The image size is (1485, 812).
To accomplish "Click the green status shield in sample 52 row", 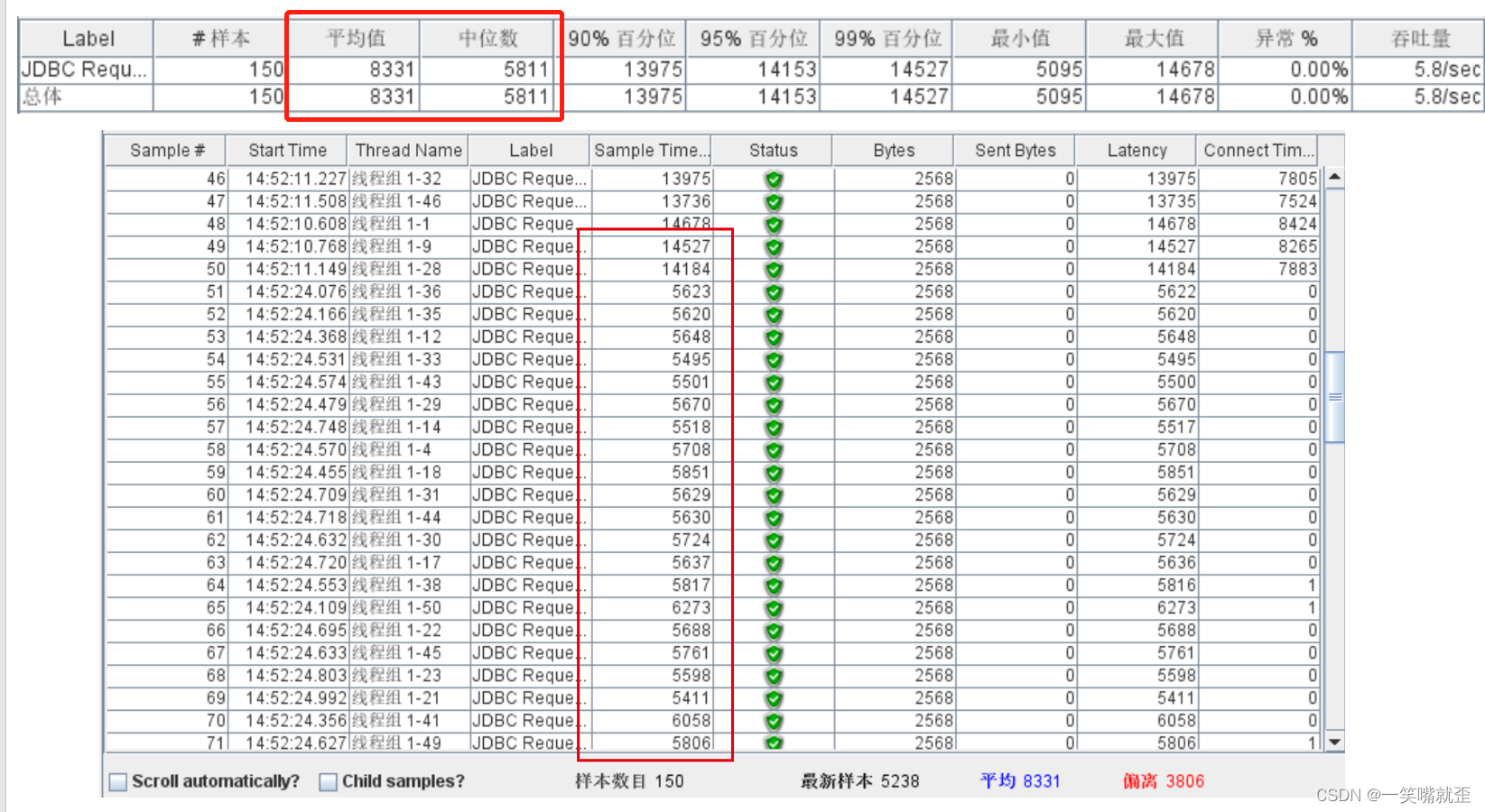I will [x=774, y=315].
